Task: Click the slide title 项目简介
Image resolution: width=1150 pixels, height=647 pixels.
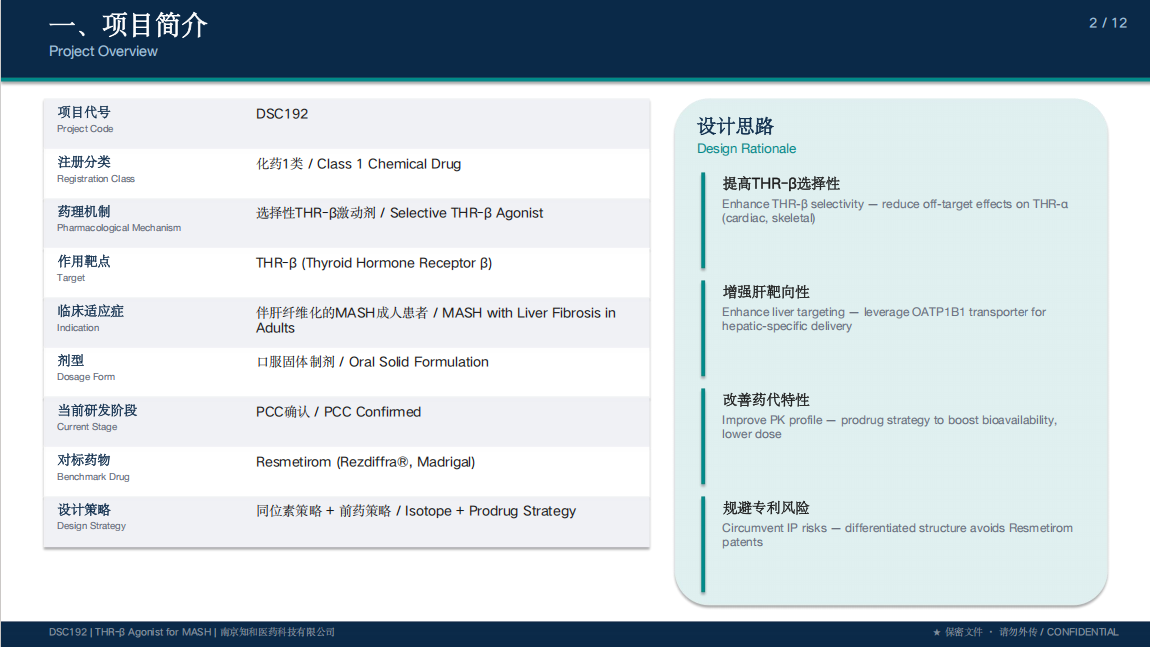Action: pos(128,25)
